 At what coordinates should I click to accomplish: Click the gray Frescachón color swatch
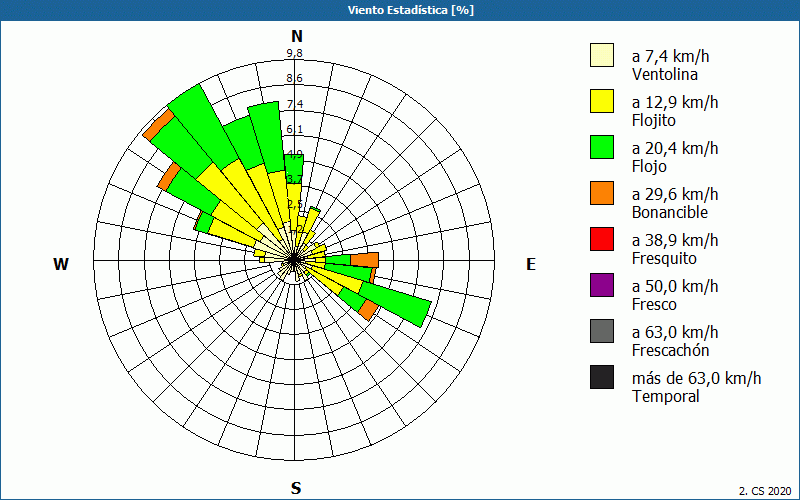pos(602,331)
